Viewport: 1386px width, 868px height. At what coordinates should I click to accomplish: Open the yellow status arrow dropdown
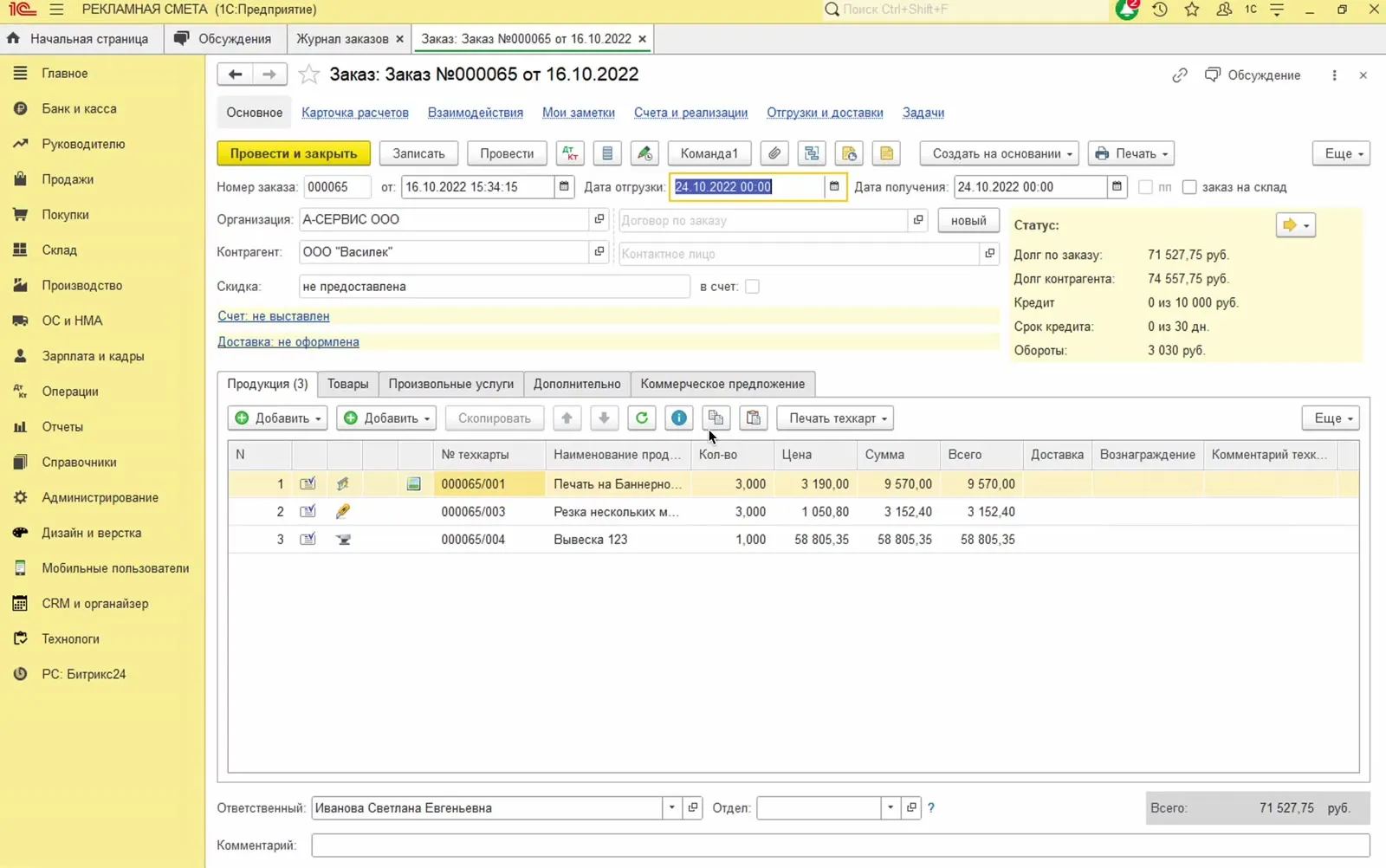pyautogui.click(x=1295, y=225)
